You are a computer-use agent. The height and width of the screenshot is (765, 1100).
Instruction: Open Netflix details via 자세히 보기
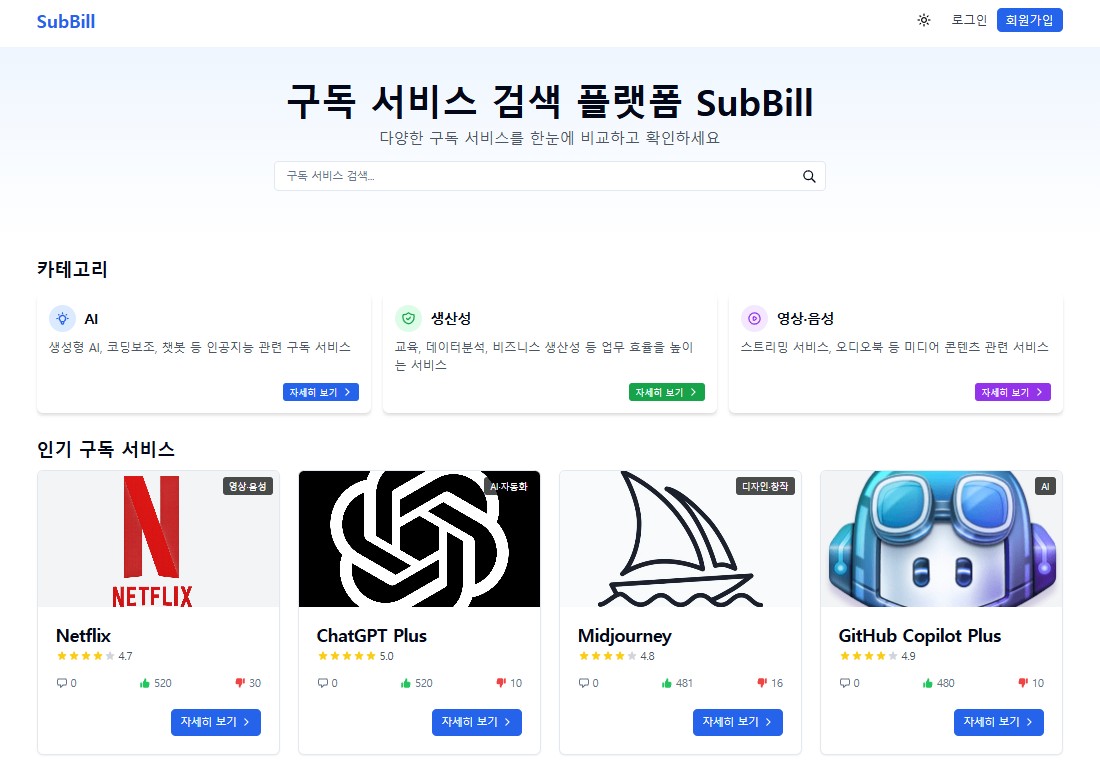[216, 722]
